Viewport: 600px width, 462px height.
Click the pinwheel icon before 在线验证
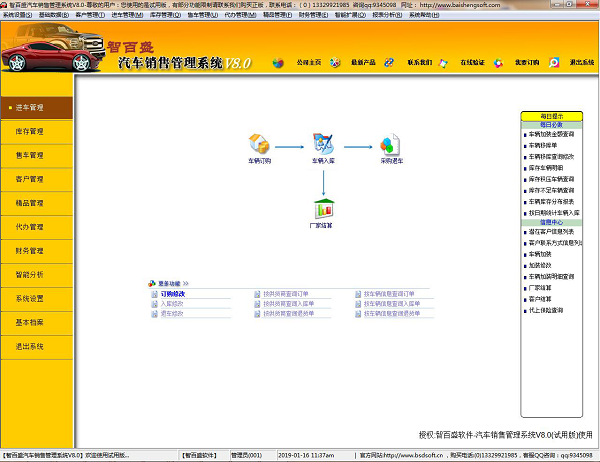pyautogui.click(x=443, y=63)
